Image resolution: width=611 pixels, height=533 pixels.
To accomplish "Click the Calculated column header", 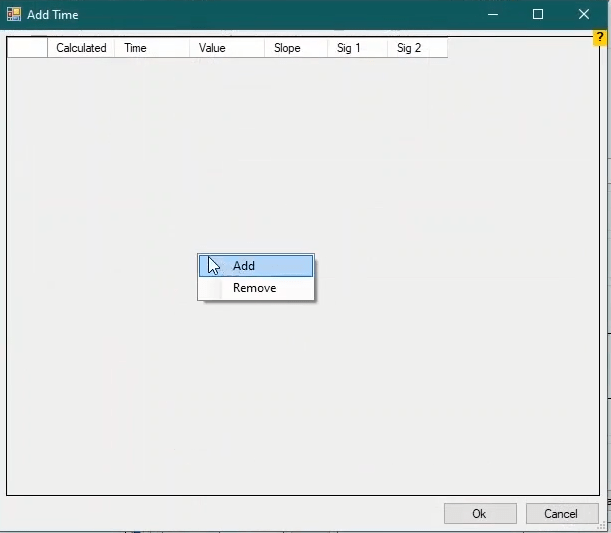I will point(81,48).
